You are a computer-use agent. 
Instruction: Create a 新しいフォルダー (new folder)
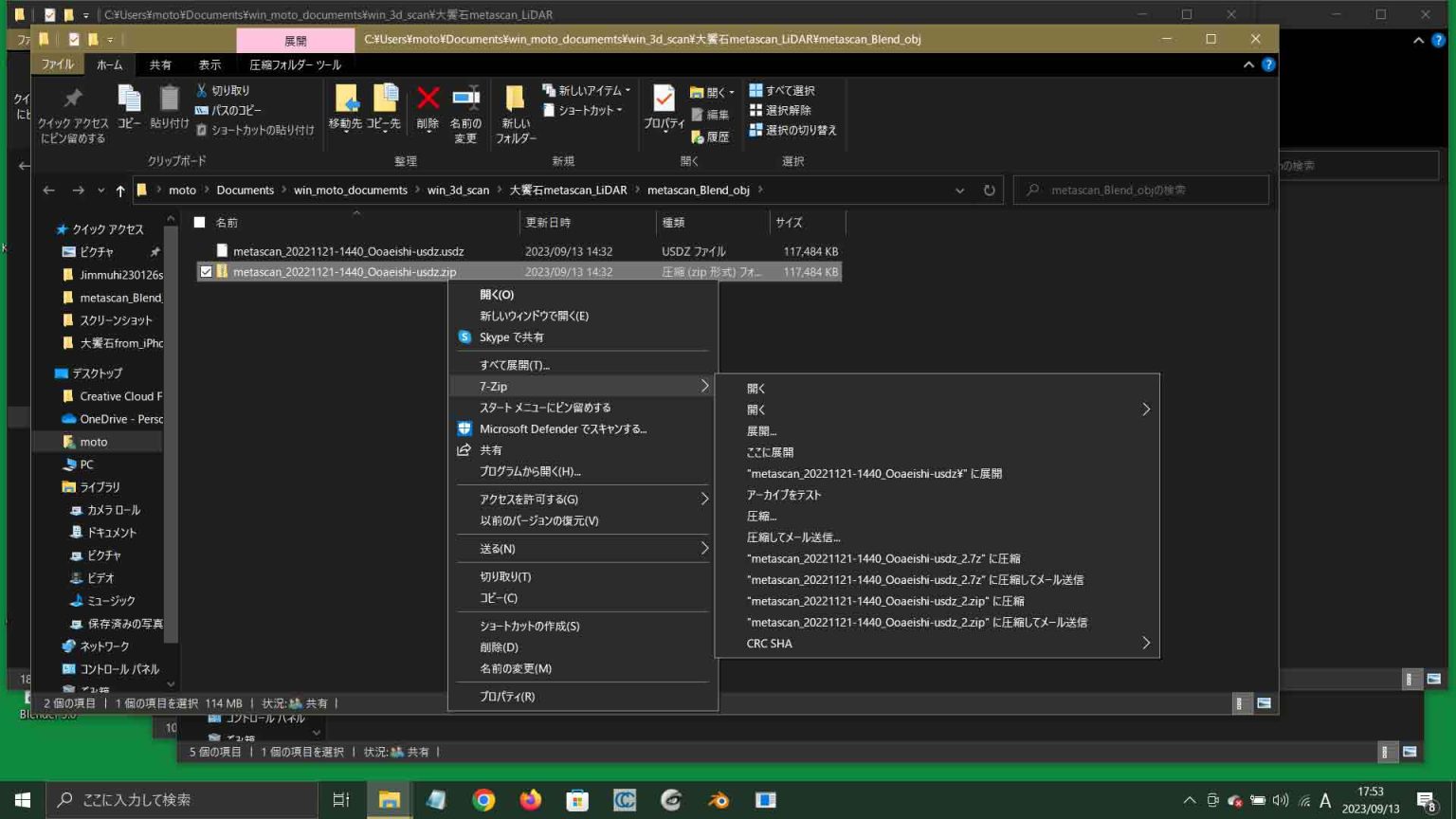pyautogui.click(x=515, y=112)
